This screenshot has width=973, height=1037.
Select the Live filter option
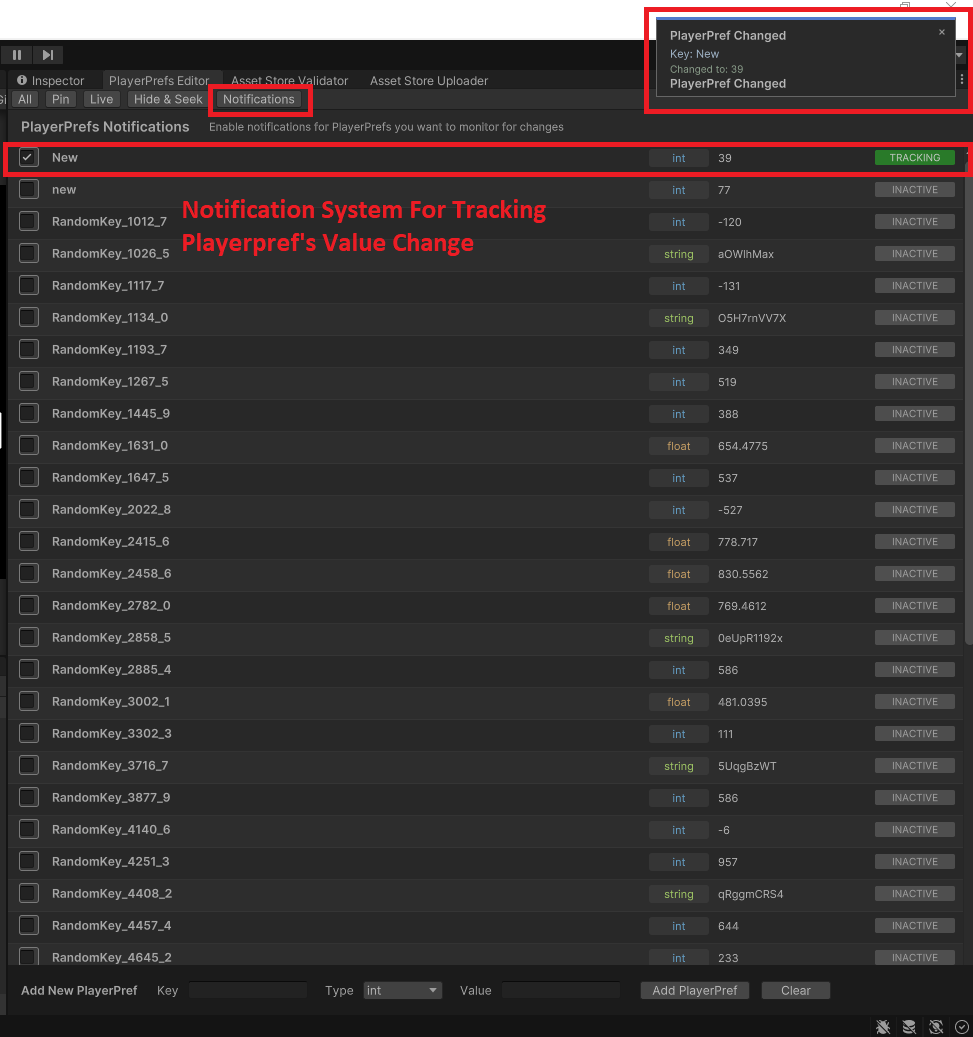[x=101, y=99]
